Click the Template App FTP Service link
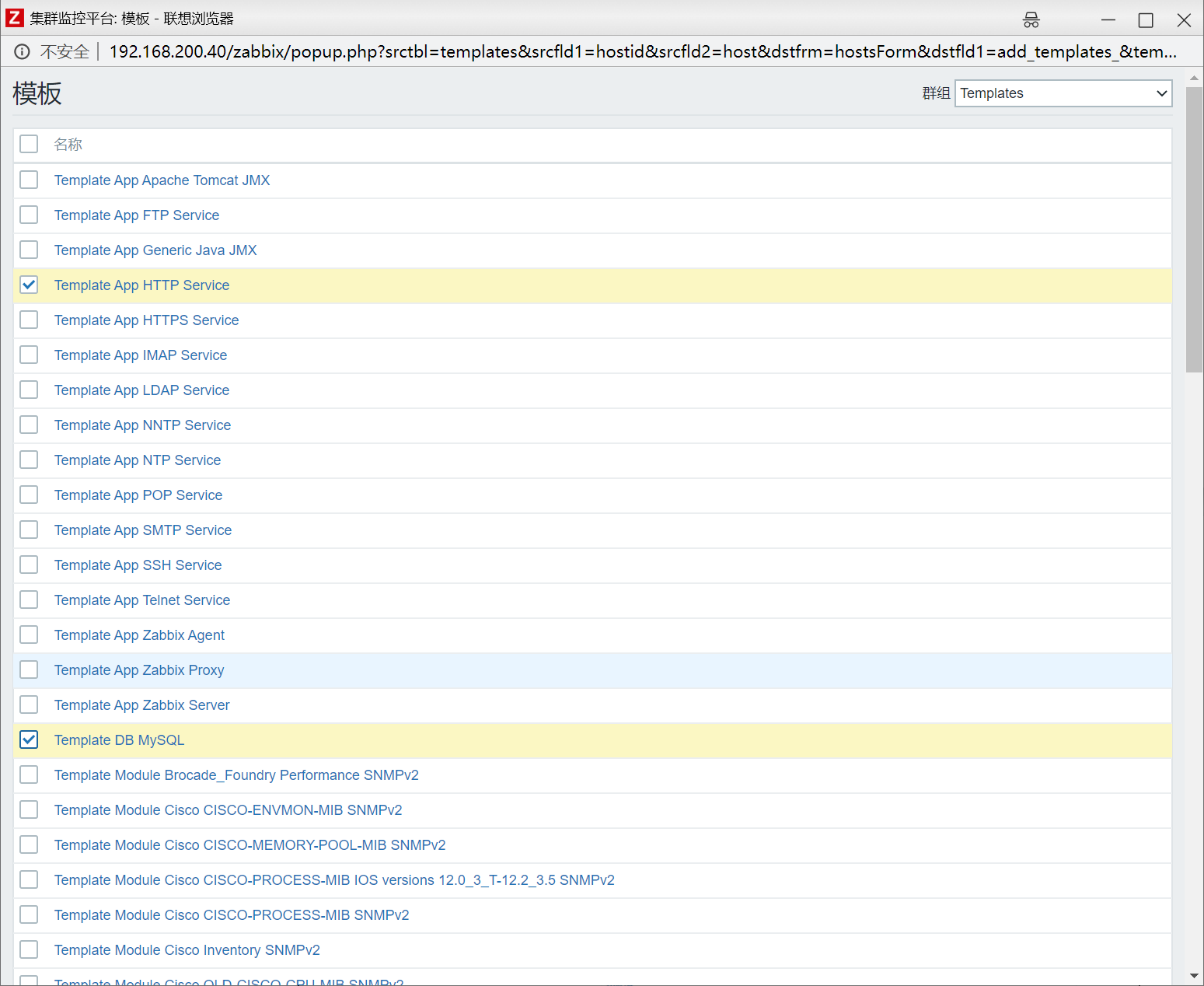This screenshot has width=1204, height=986. [137, 215]
